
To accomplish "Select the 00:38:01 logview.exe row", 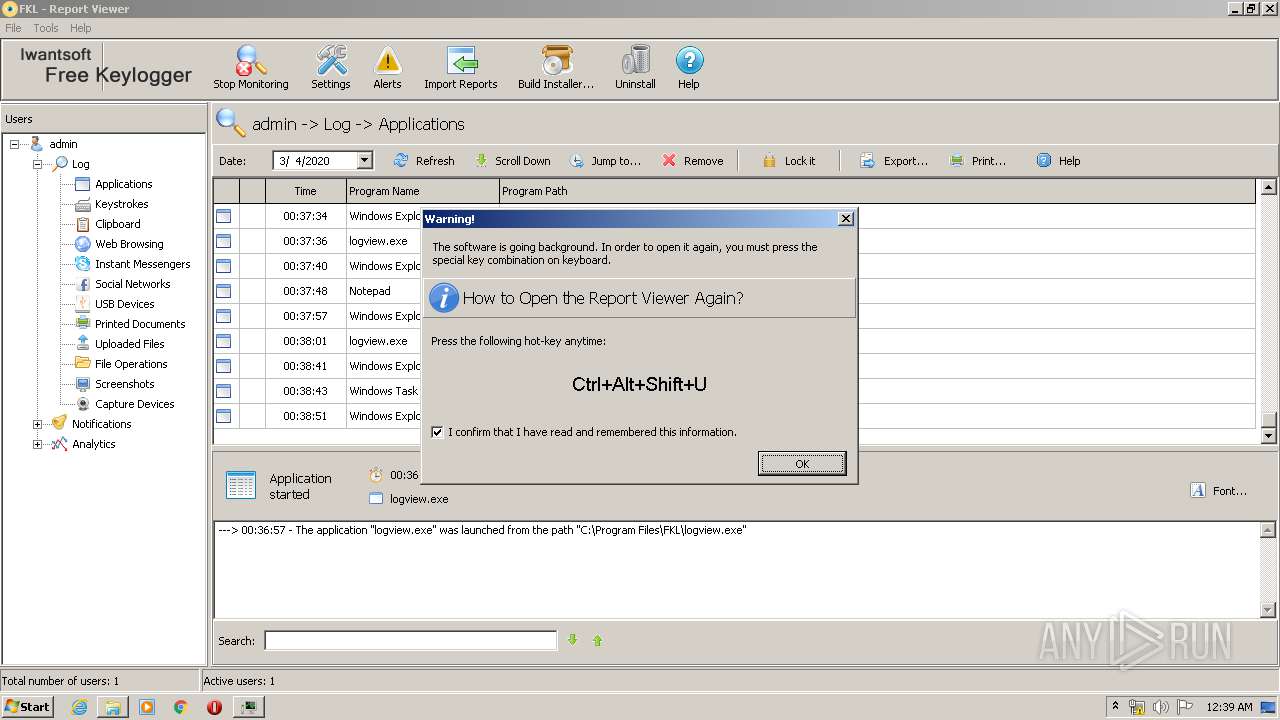I will click(x=734, y=341).
